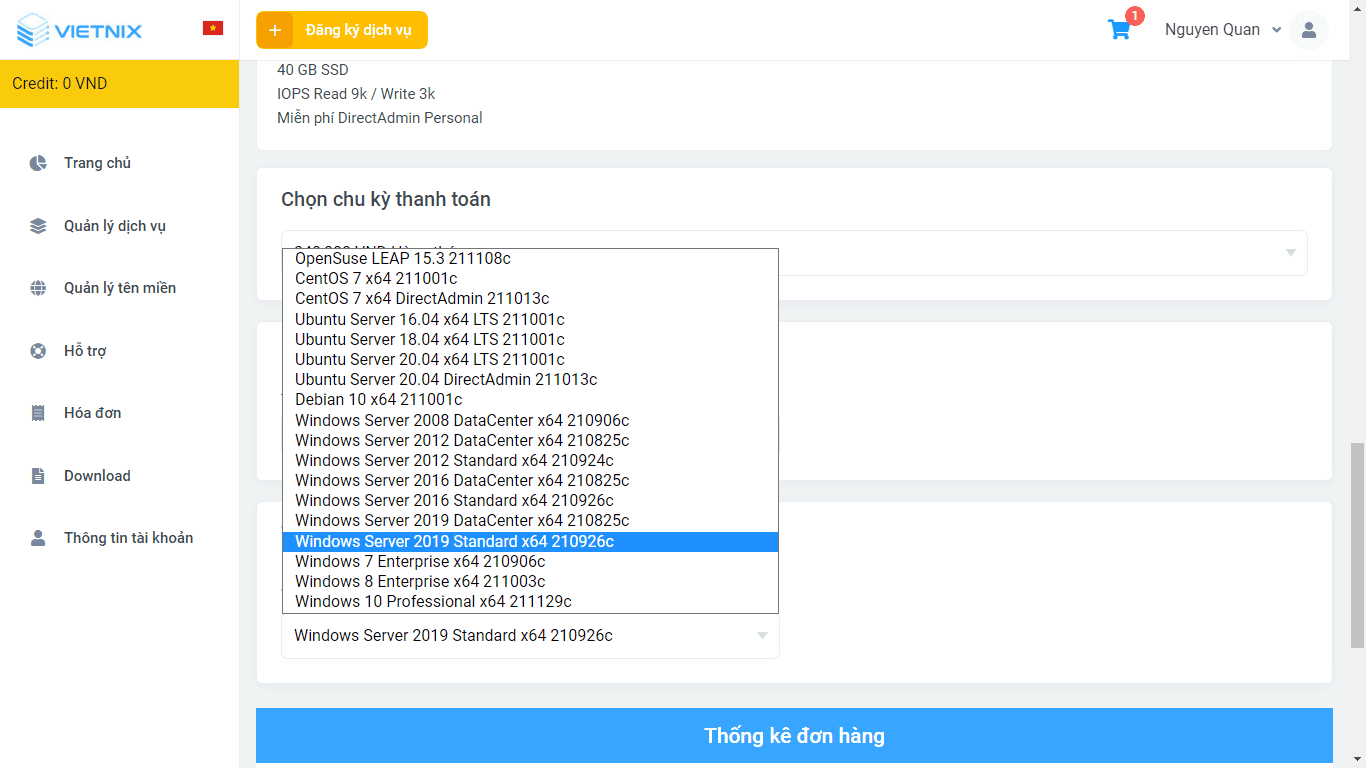The height and width of the screenshot is (768, 1366).
Task: Select Windows Server 2016 Standard x64
Action: 530,500
